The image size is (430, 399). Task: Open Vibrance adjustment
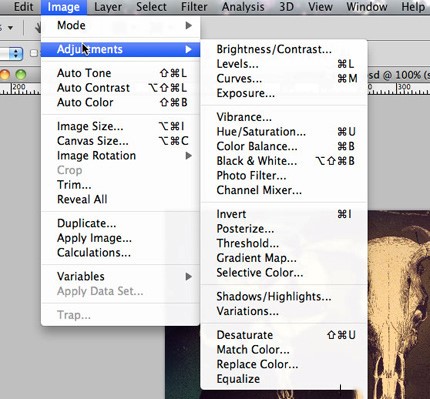click(284, 117)
